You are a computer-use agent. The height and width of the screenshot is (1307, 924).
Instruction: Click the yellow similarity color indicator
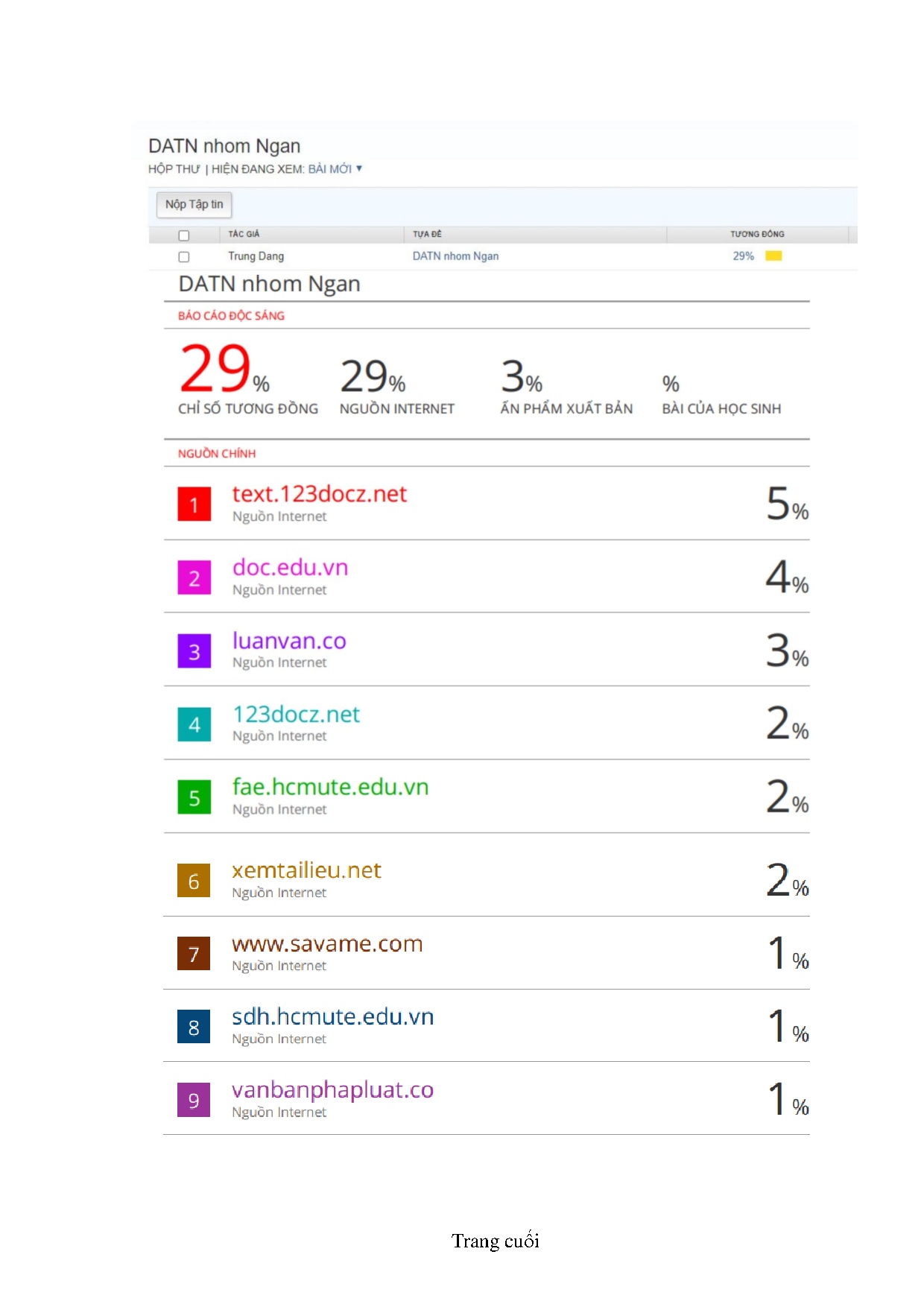click(x=773, y=256)
